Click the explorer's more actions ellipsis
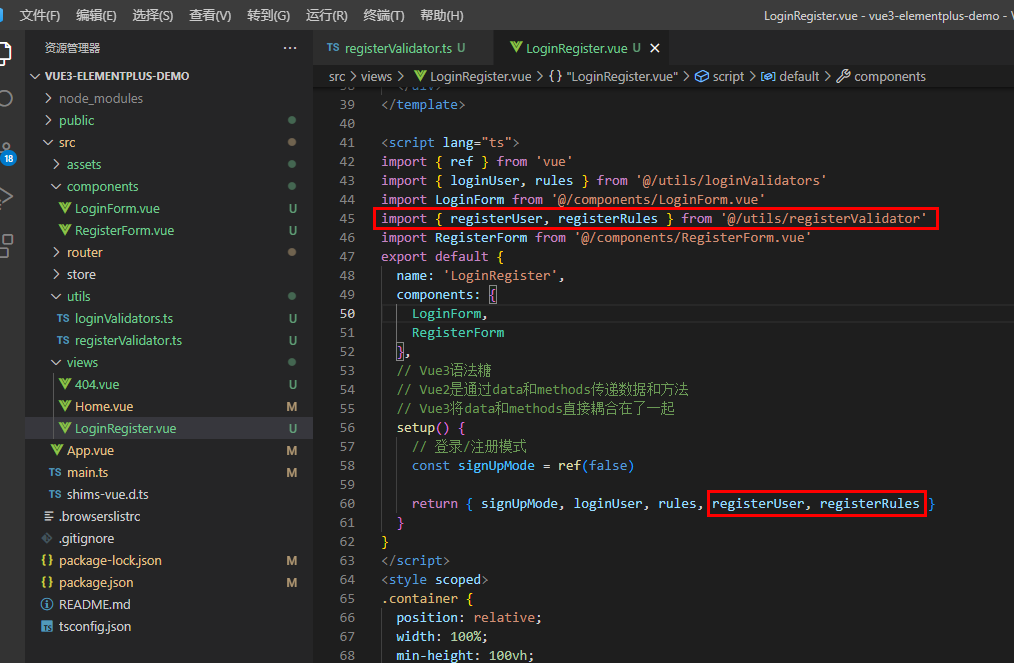The height and width of the screenshot is (663, 1014). (290, 48)
